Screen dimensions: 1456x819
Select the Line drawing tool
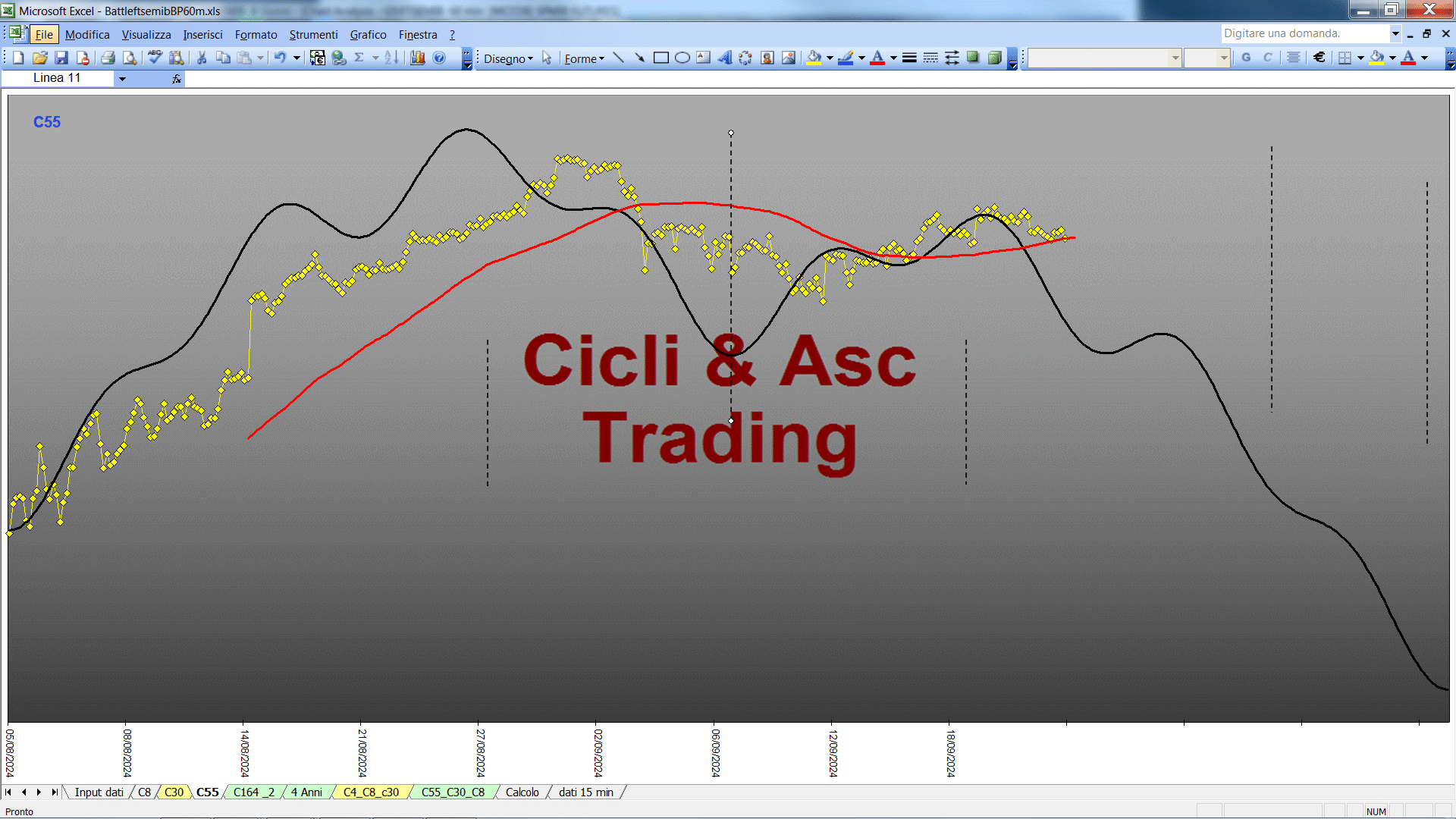[618, 58]
